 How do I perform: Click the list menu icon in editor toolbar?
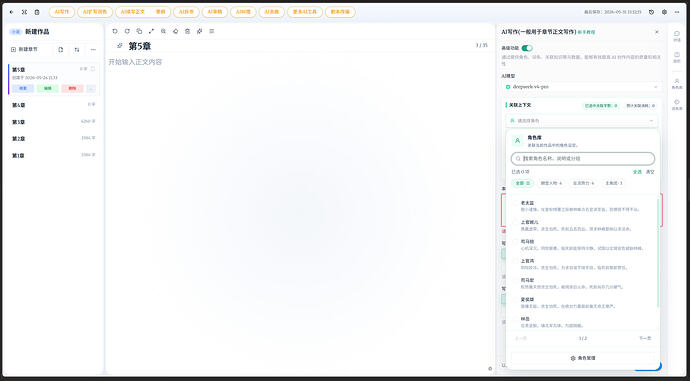pos(212,31)
